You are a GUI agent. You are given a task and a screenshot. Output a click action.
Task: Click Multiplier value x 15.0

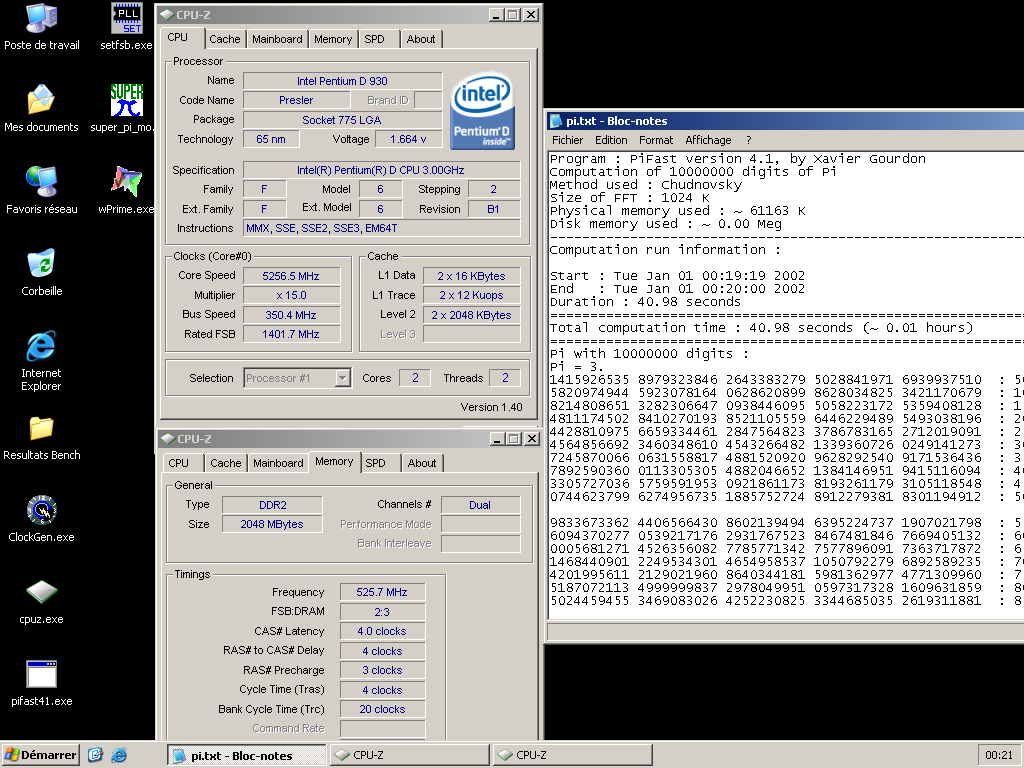point(291,295)
